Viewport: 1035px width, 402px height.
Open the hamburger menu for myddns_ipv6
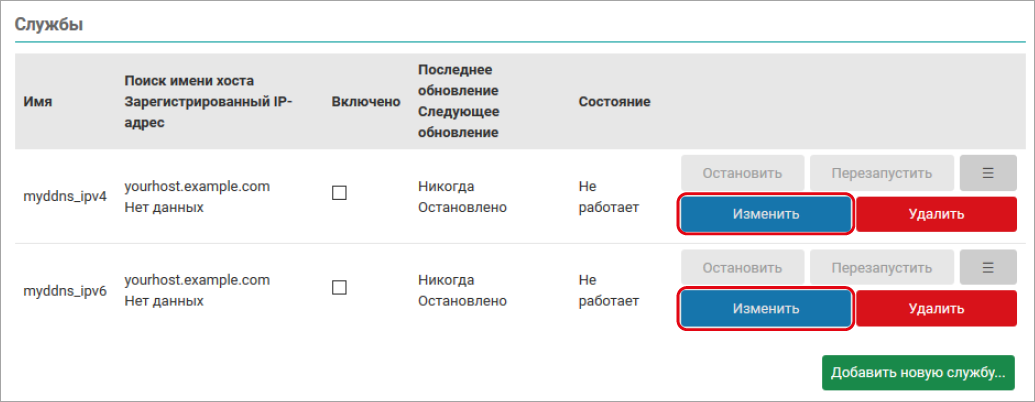tap(987, 268)
